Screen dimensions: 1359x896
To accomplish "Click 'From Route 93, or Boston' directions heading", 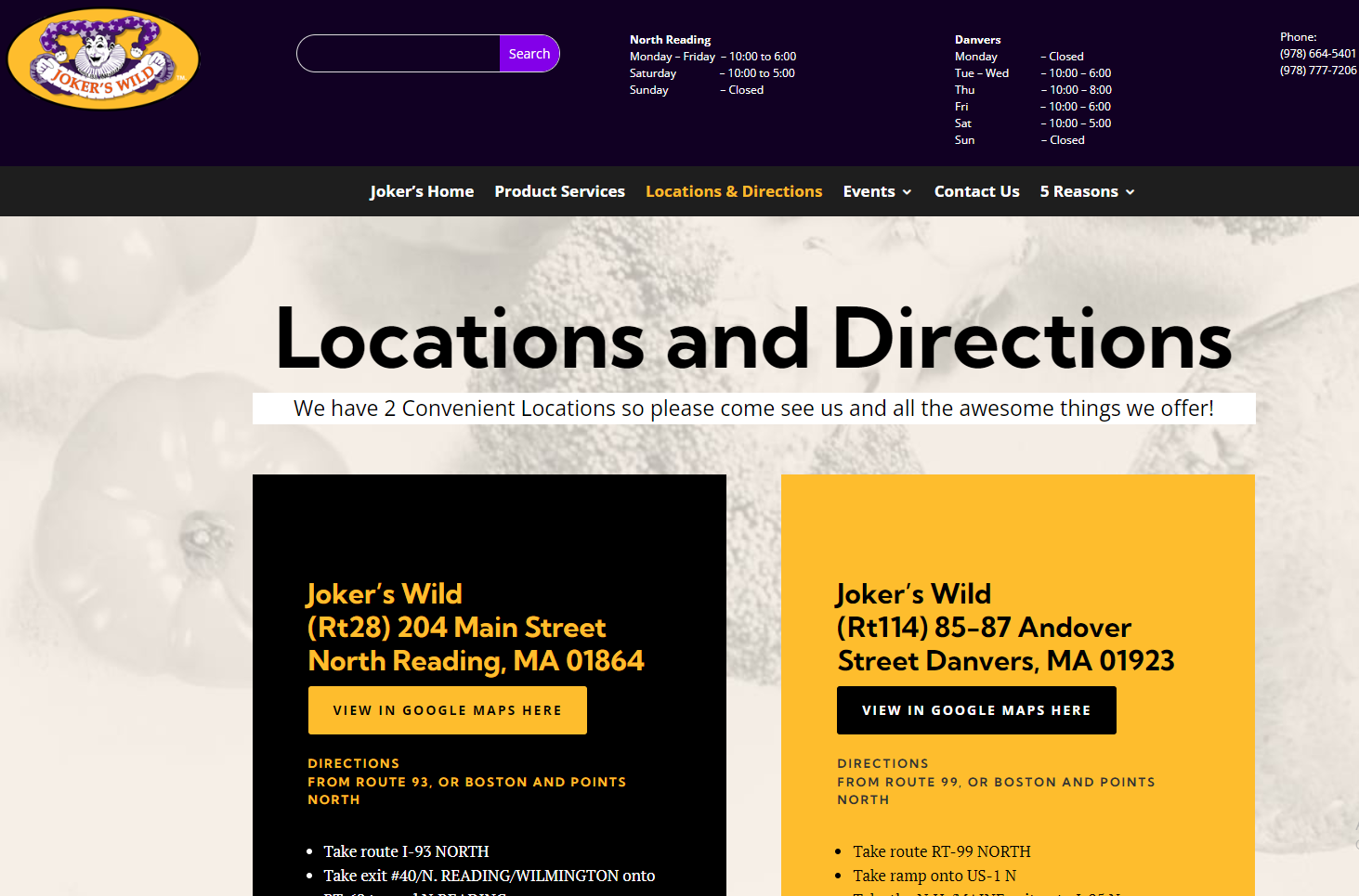I will [x=466, y=791].
